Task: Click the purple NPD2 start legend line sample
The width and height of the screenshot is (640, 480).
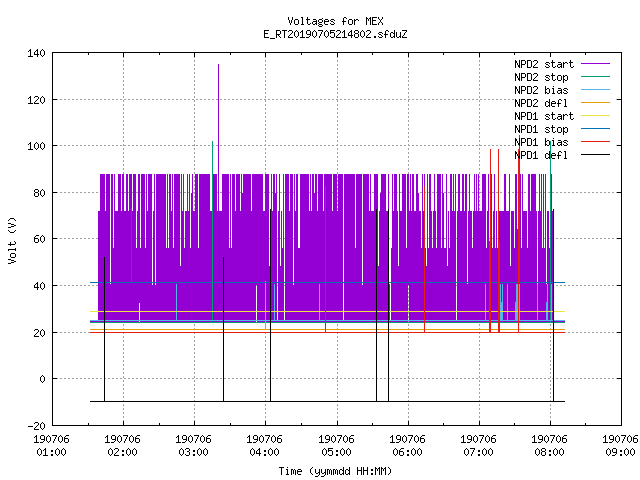Action: (595, 64)
